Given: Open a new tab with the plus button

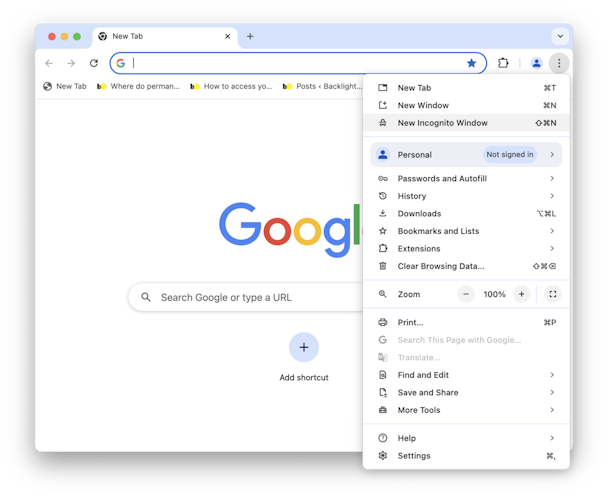Looking at the screenshot, I should 250,36.
